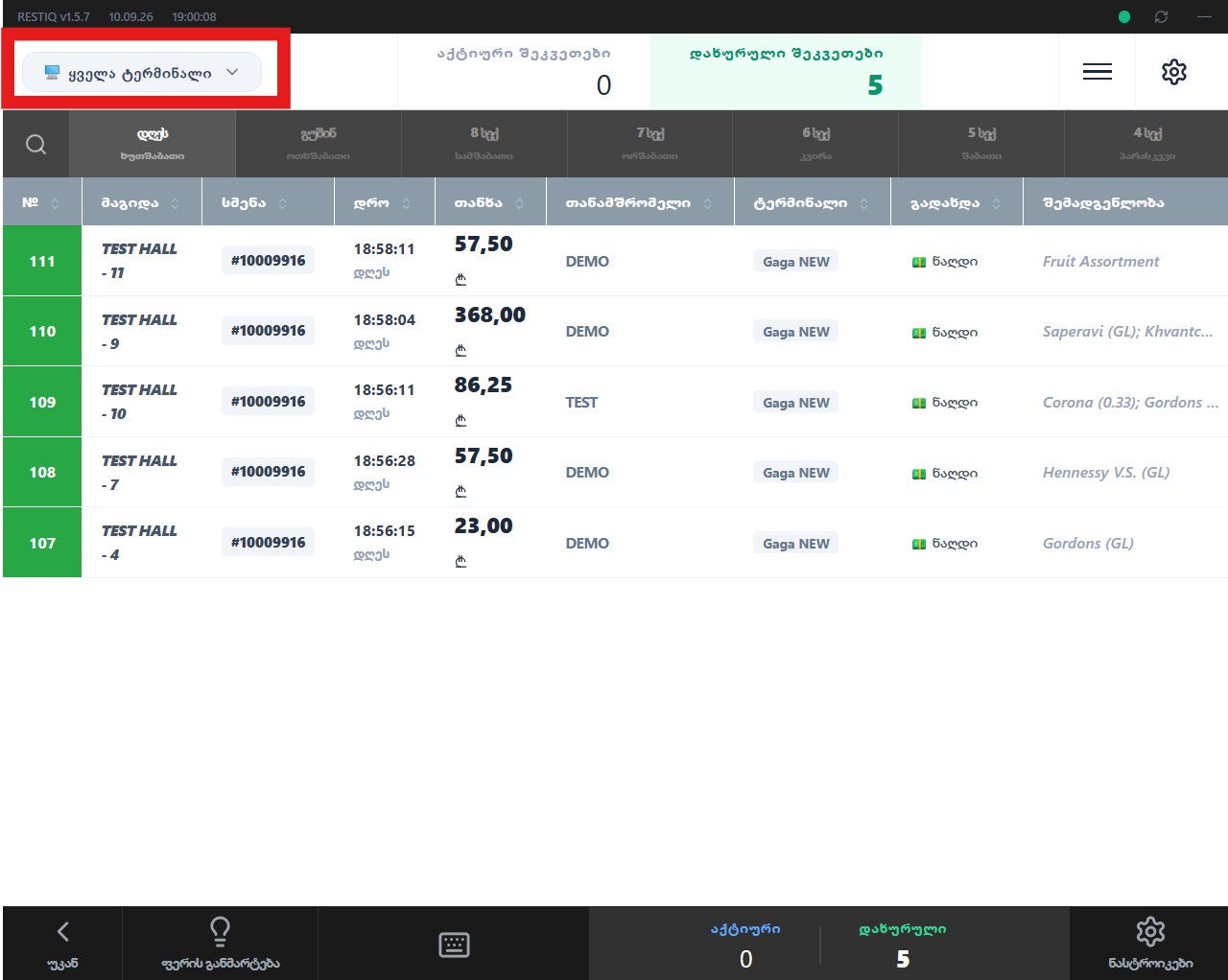Screen dimensions: 1228x980
Task: Click the cash icon in order 111 row
Action: click(918, 262)
